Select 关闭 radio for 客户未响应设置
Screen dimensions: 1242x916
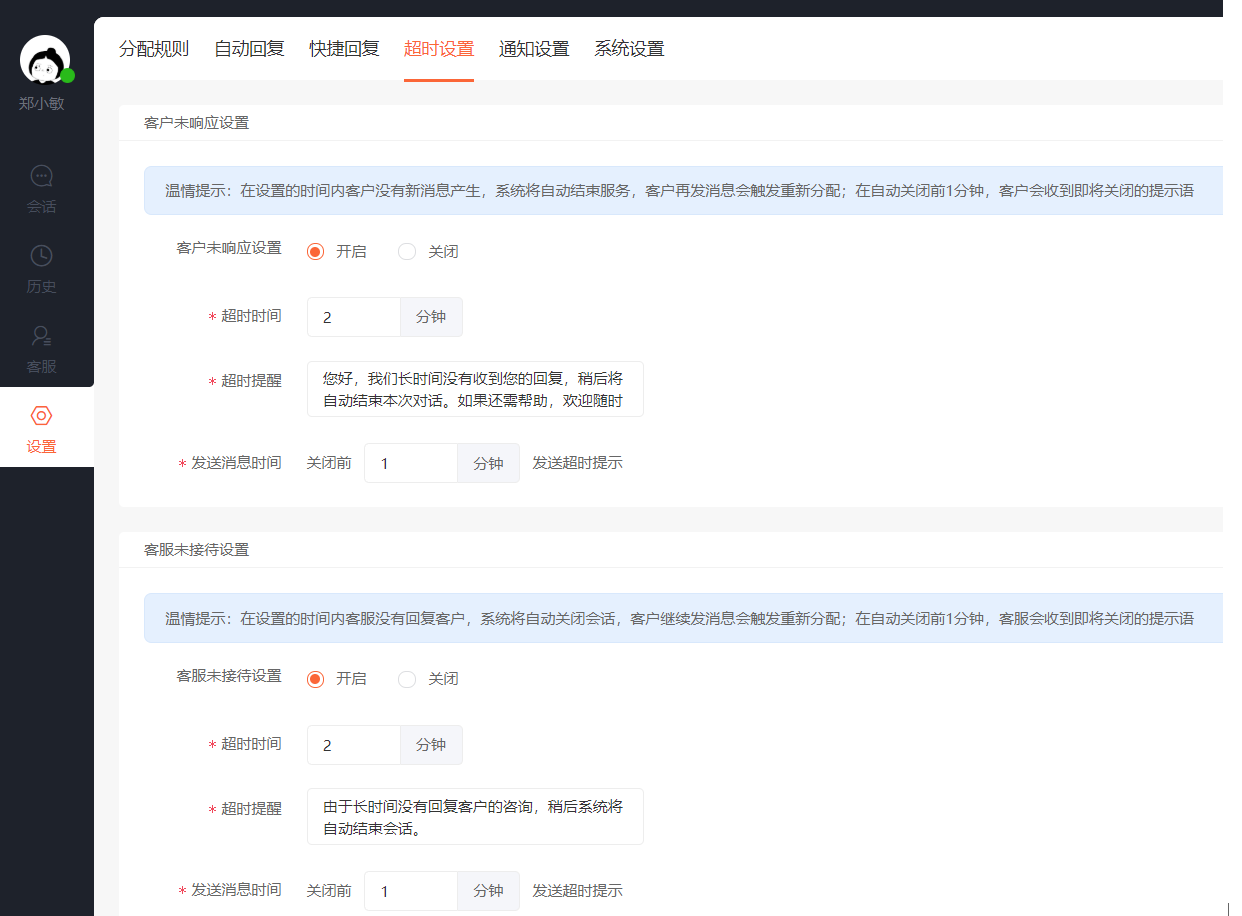click(407, 252)
